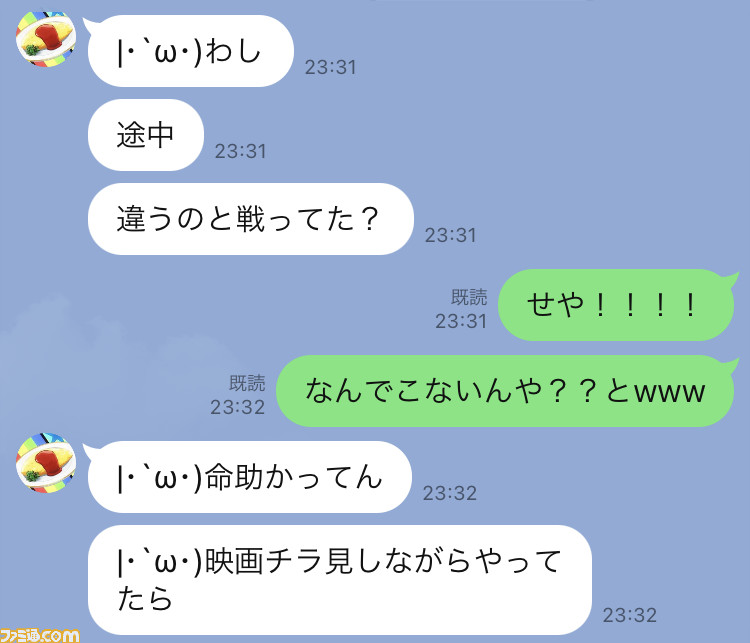This screenshot has height=643, width=750.
Task: Click the Famitsu.com watermark logo
Action: (39, 635)
